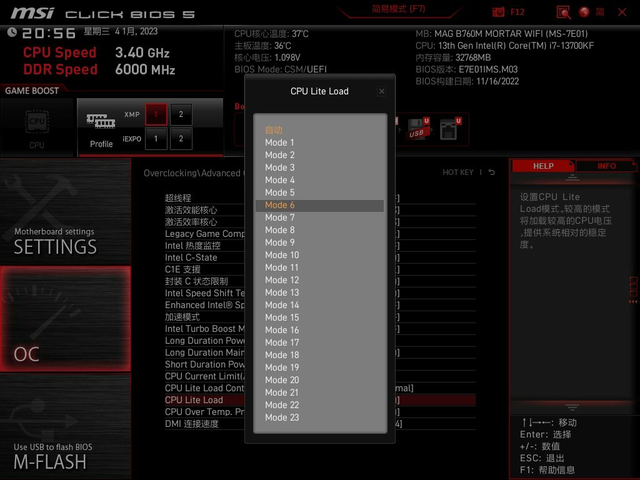
Task: Click the rightmost boot priority drive icon
Action: click(x=450, y=129)
